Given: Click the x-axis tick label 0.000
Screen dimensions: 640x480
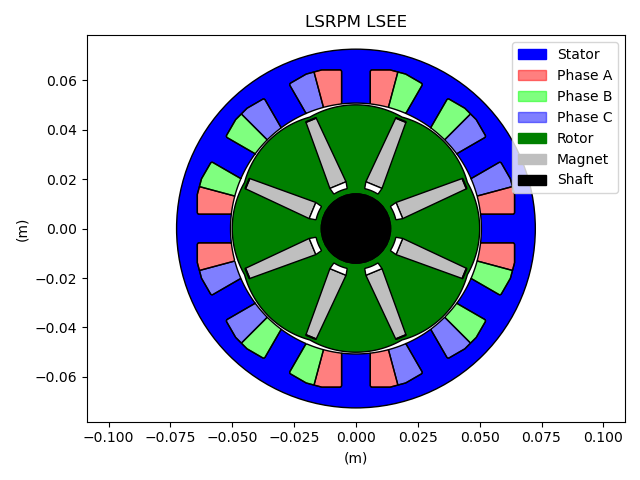Looking at the screenshot, I should click(356, 437).
